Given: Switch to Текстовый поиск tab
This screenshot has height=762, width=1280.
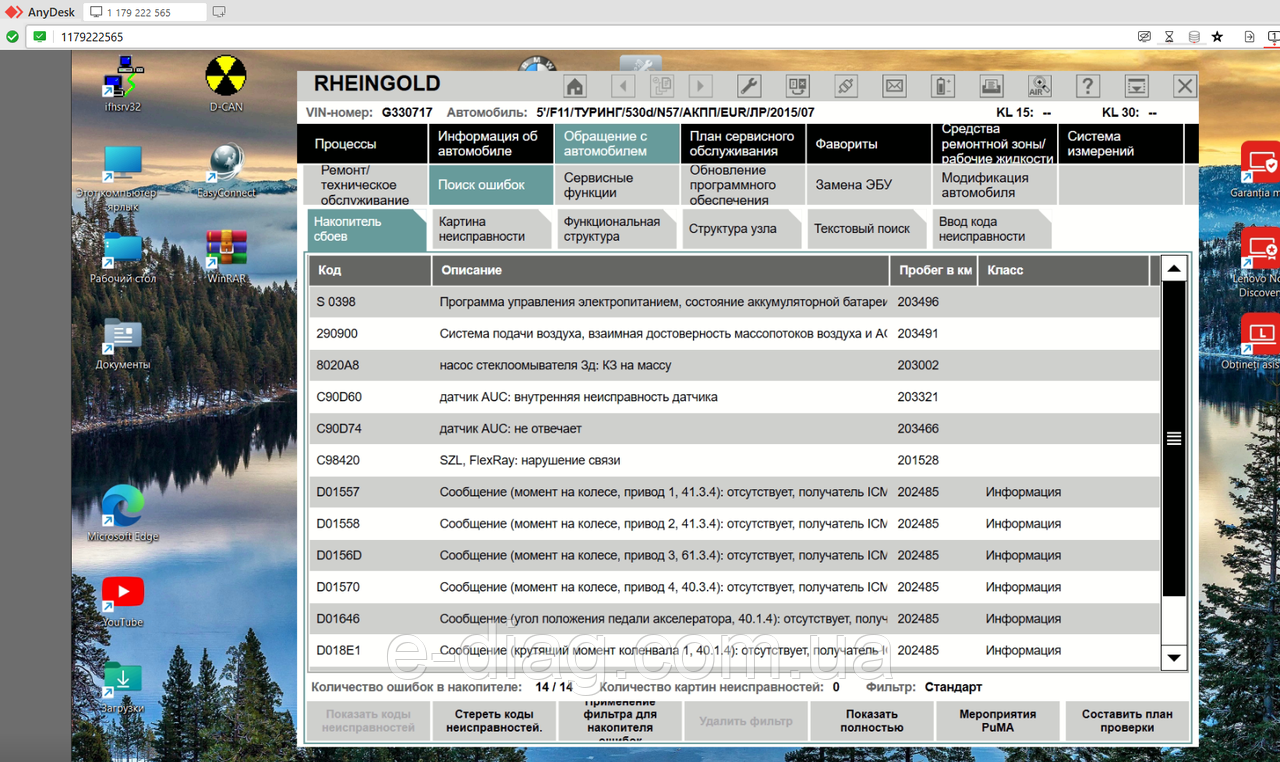Looking at the screenshot, I should (x=866, y=229).
